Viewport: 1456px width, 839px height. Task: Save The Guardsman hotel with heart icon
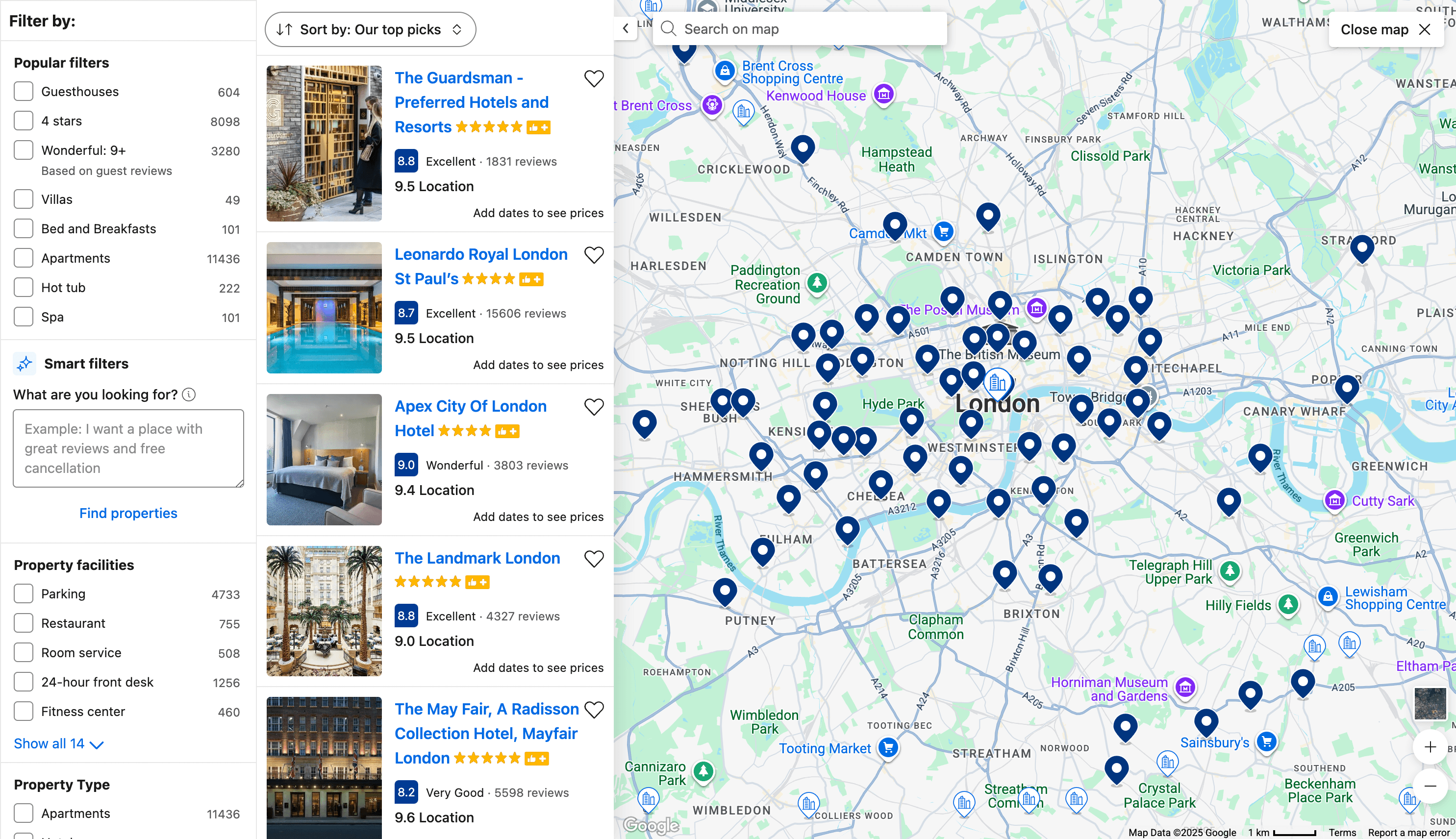[x=594, y=78]
